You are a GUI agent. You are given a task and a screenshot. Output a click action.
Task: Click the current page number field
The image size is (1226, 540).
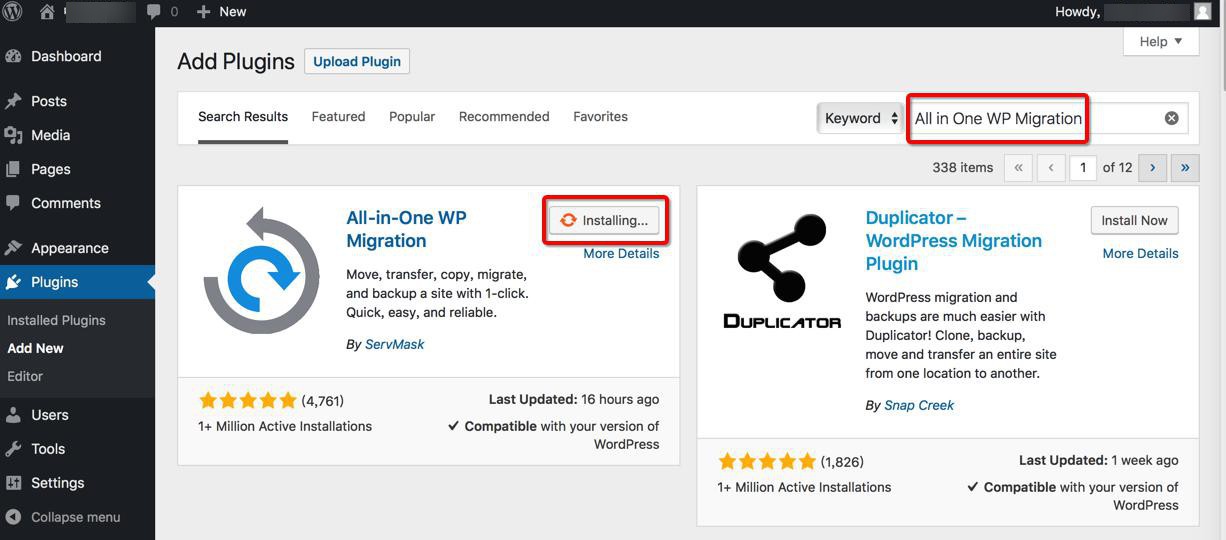click(1082, 168)
